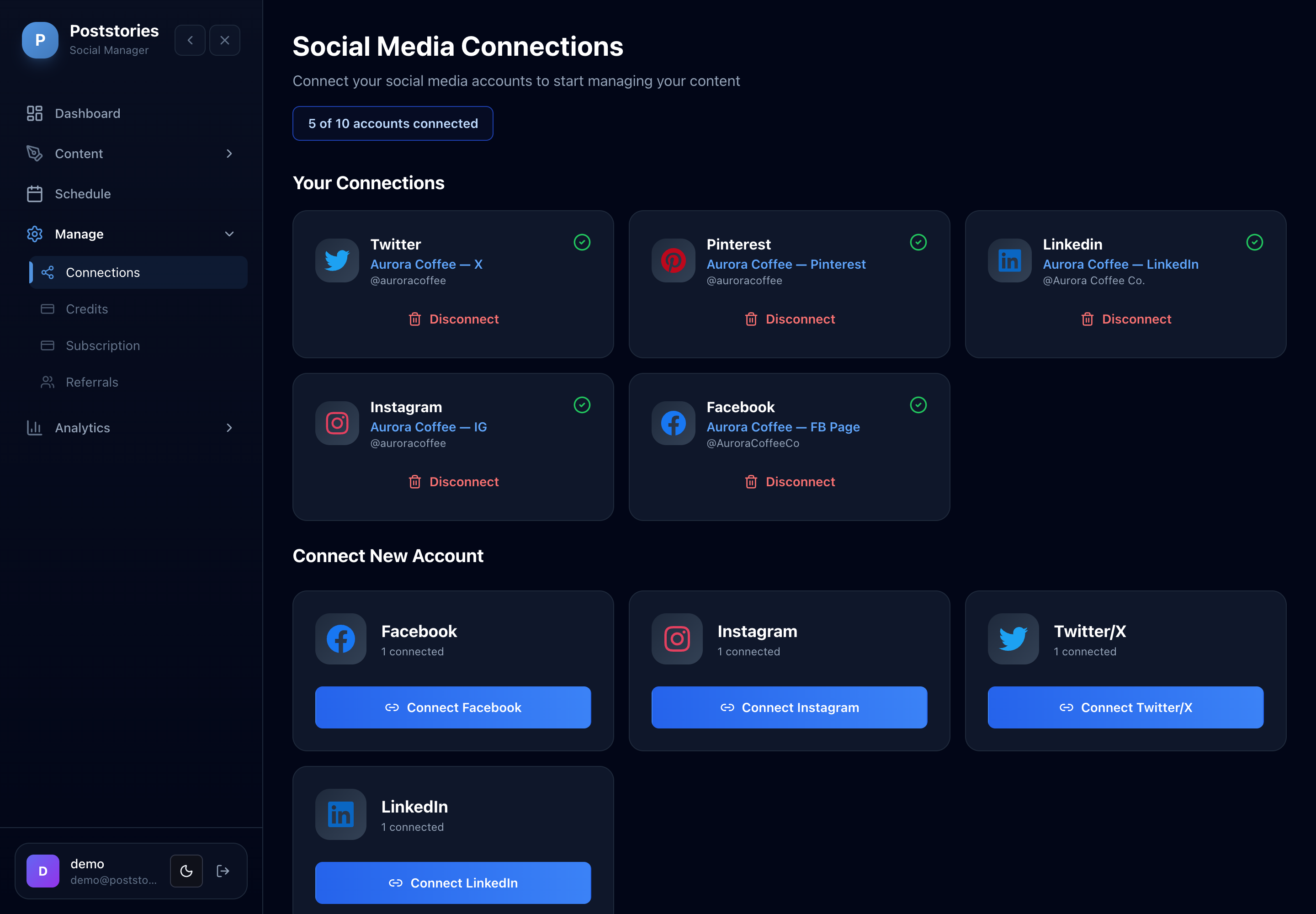Click the Schedule calendar icon
1316x914 pixels.
34,194
